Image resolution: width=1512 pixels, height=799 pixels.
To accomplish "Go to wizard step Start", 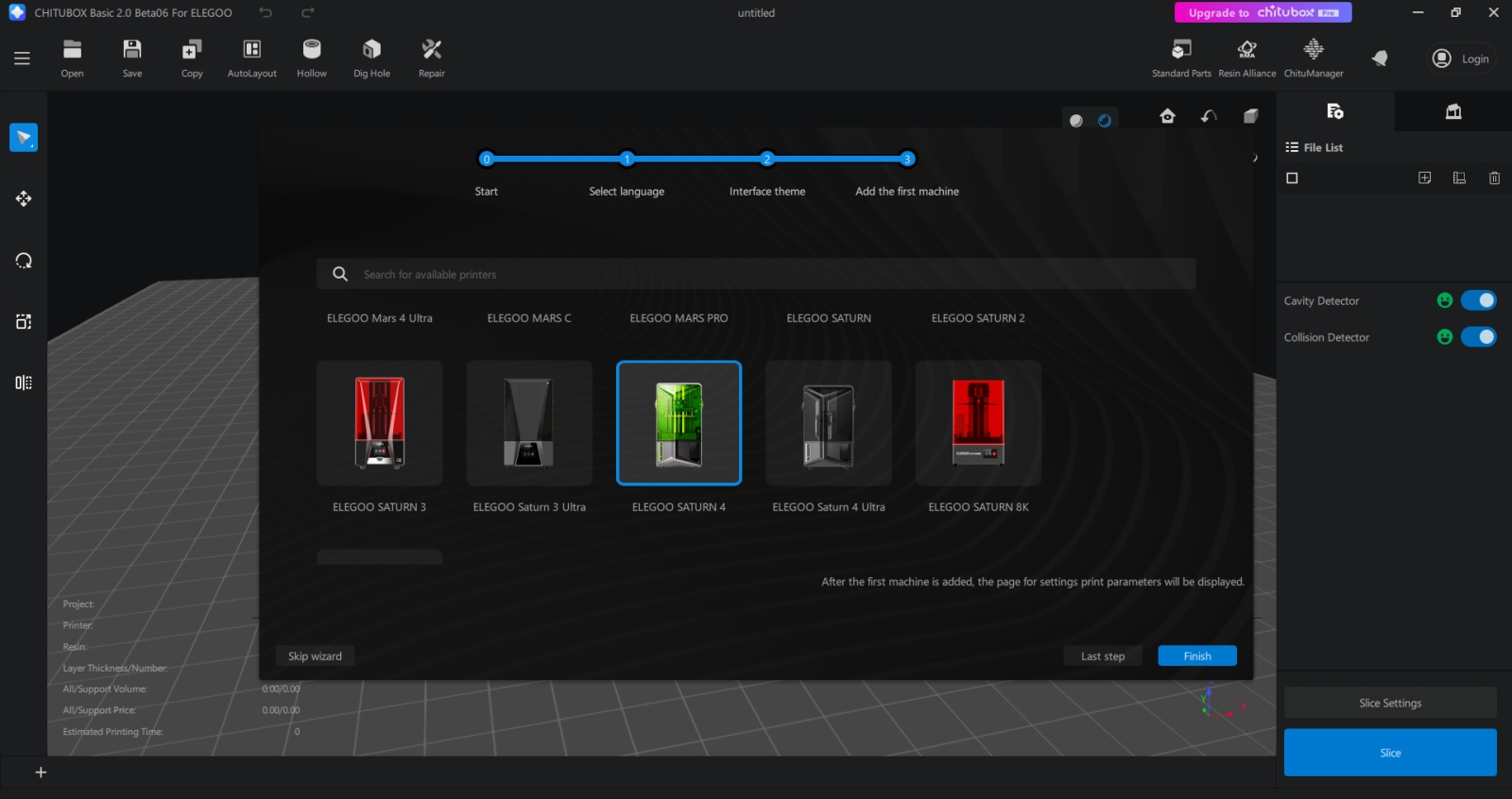I will point(486,159).
